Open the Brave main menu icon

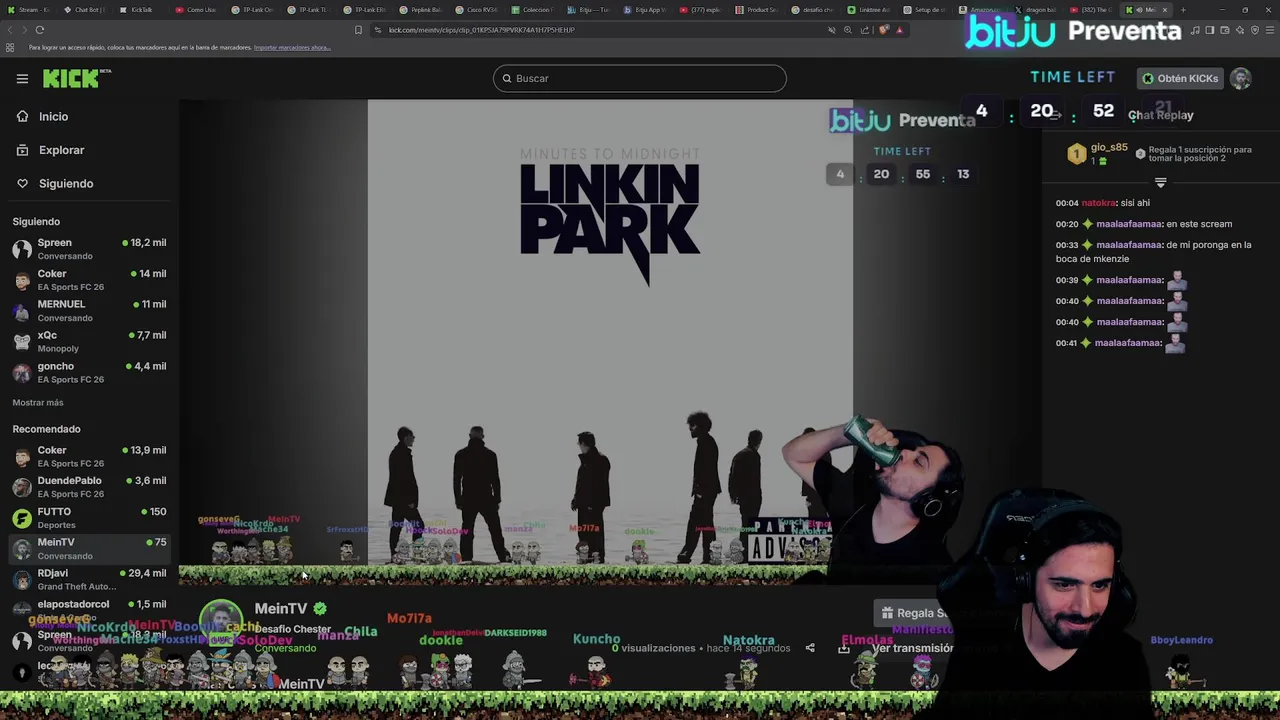(x=1268, y=30)
